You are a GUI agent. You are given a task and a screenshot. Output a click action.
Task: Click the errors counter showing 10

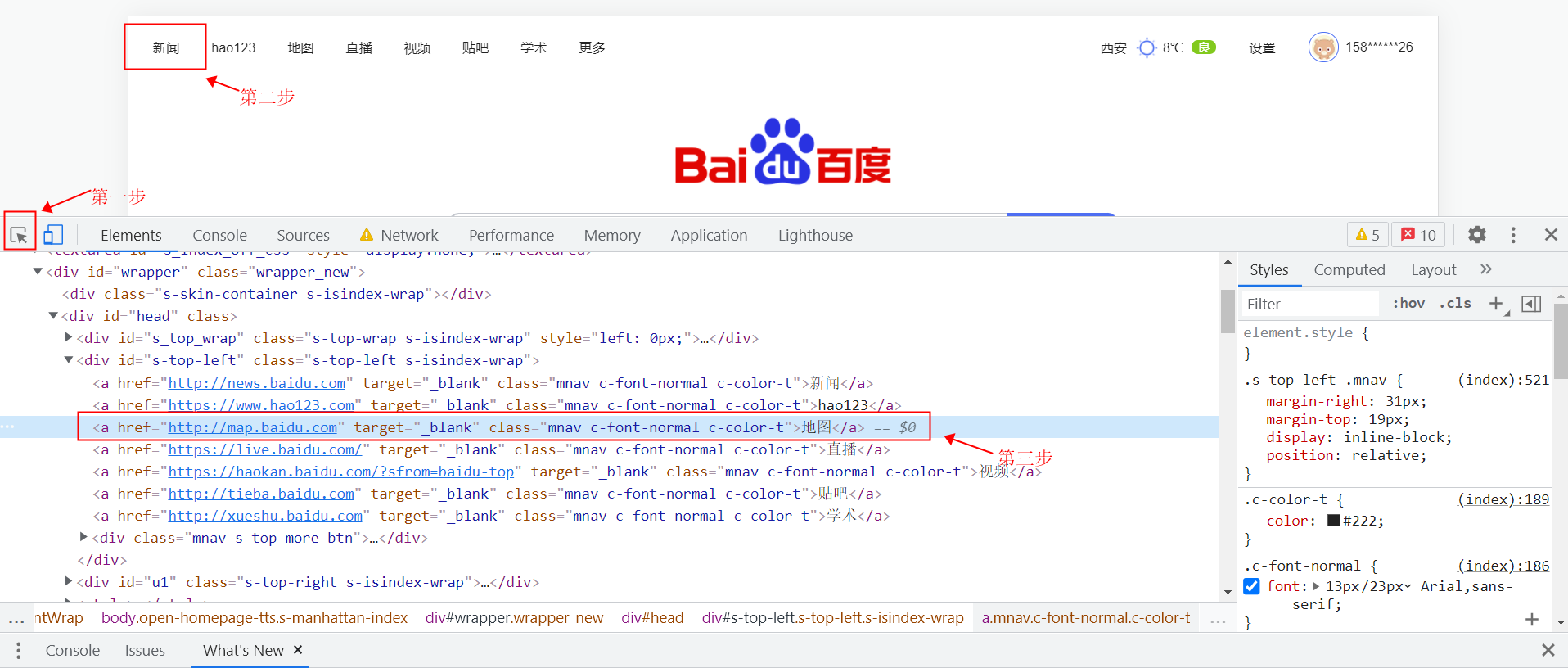pyautogui.click(x=1418, y=235)
